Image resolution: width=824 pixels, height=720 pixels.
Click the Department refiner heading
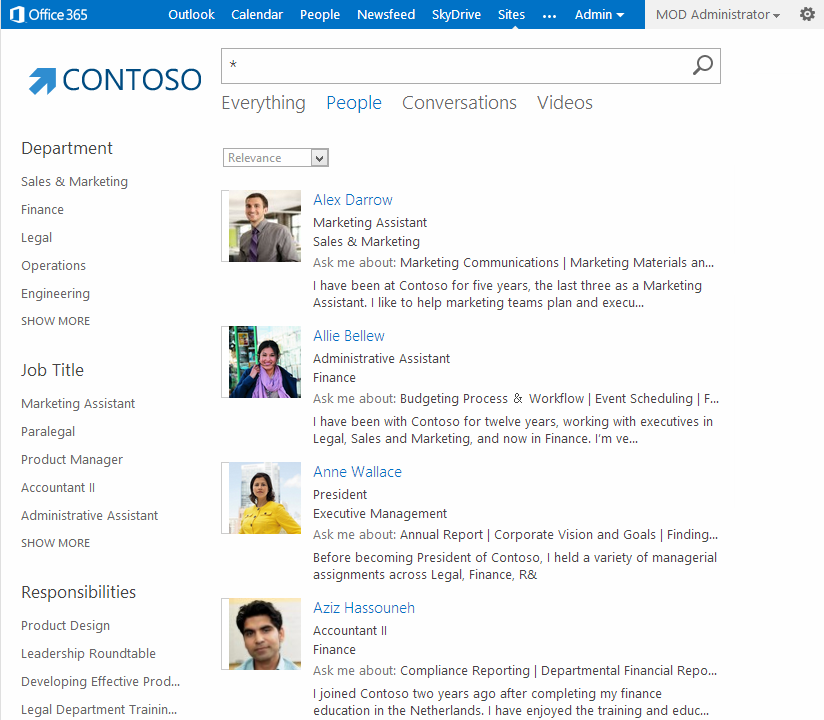tap(67, 148)
